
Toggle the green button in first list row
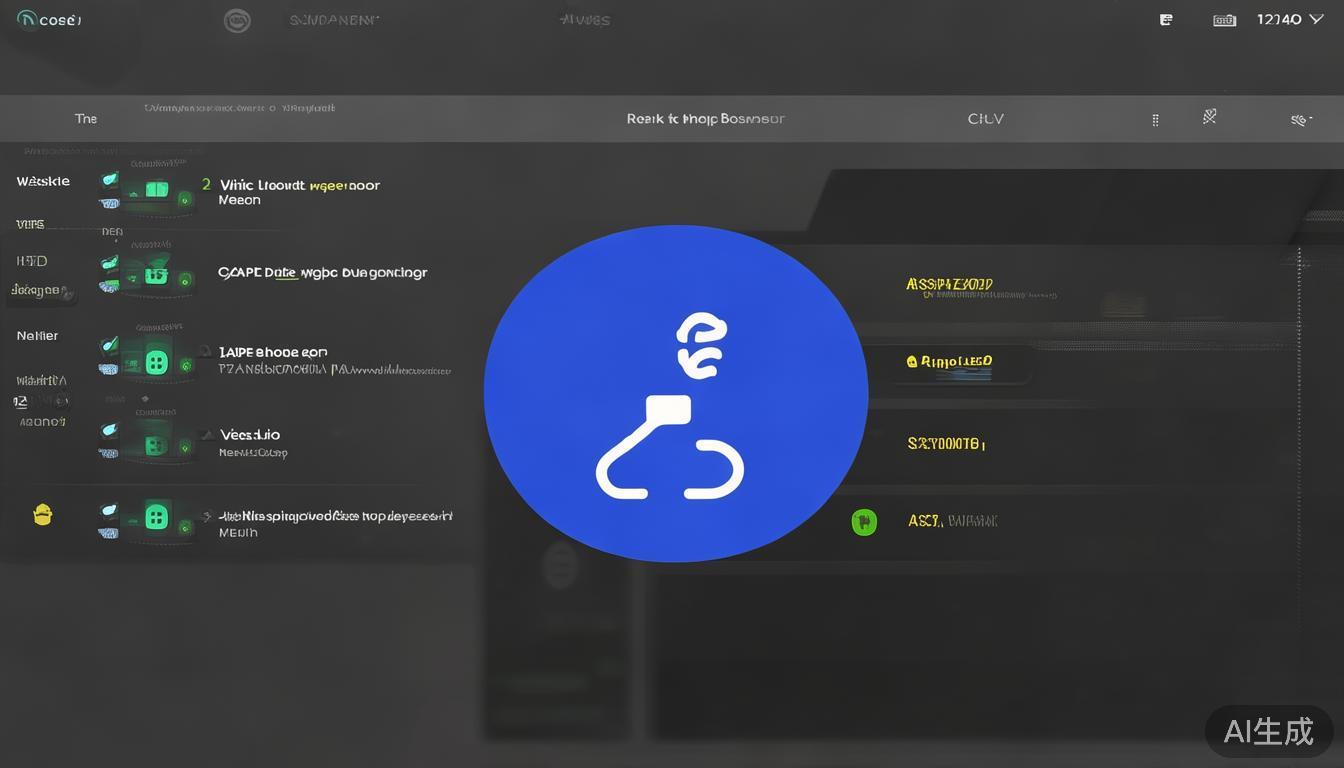coord(157,189)
